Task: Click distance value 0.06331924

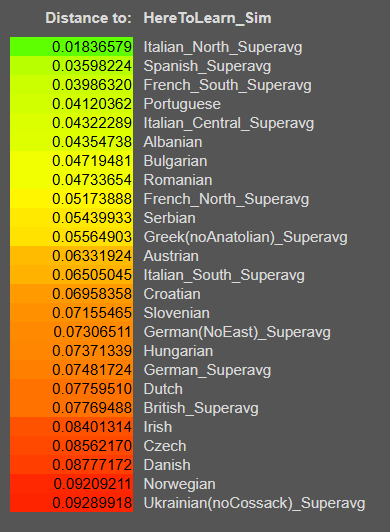Action: 92,256
